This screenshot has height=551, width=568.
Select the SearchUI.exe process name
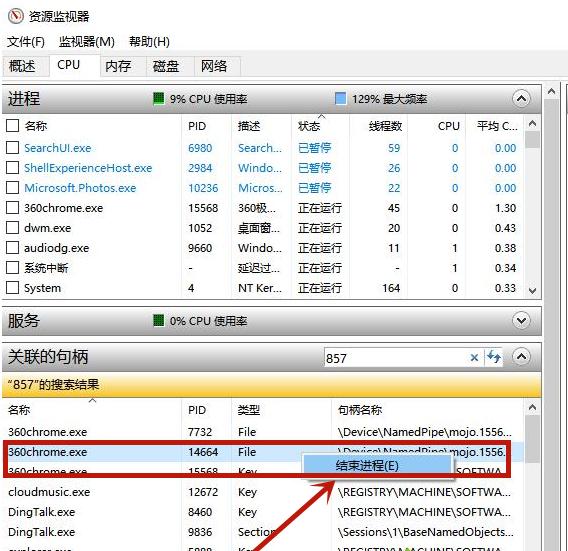tap(58, 148)
